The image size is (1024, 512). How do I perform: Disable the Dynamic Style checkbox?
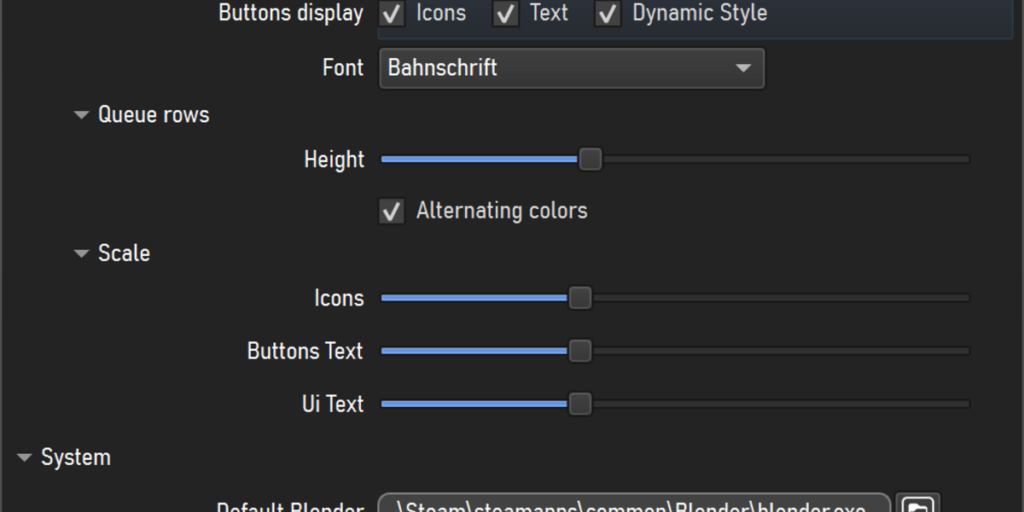point(607,14)
